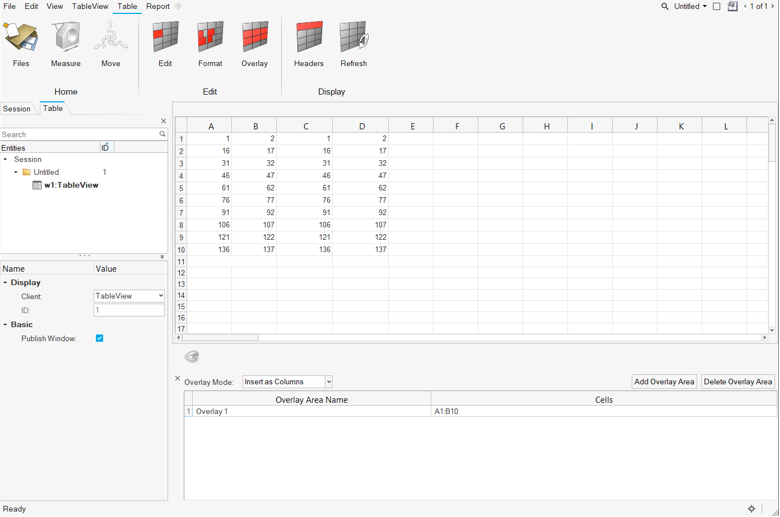
Task: Click the Refresh table icon
Action: click(x=353, y=39)
